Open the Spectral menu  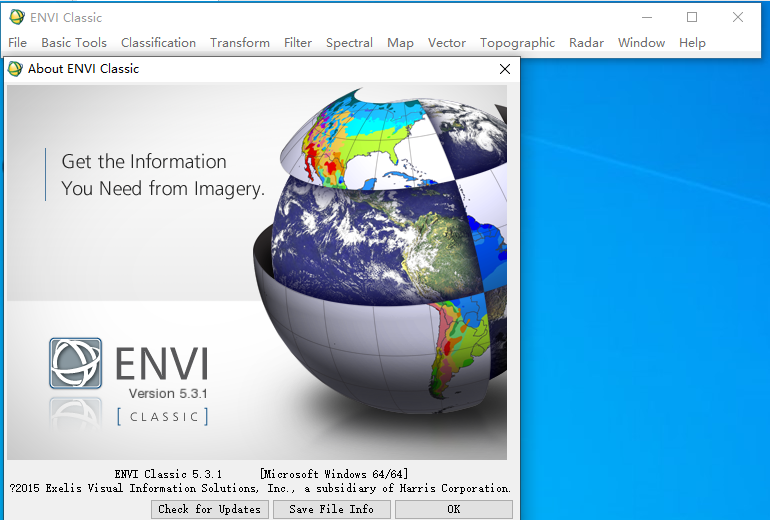tap(349, 43)
